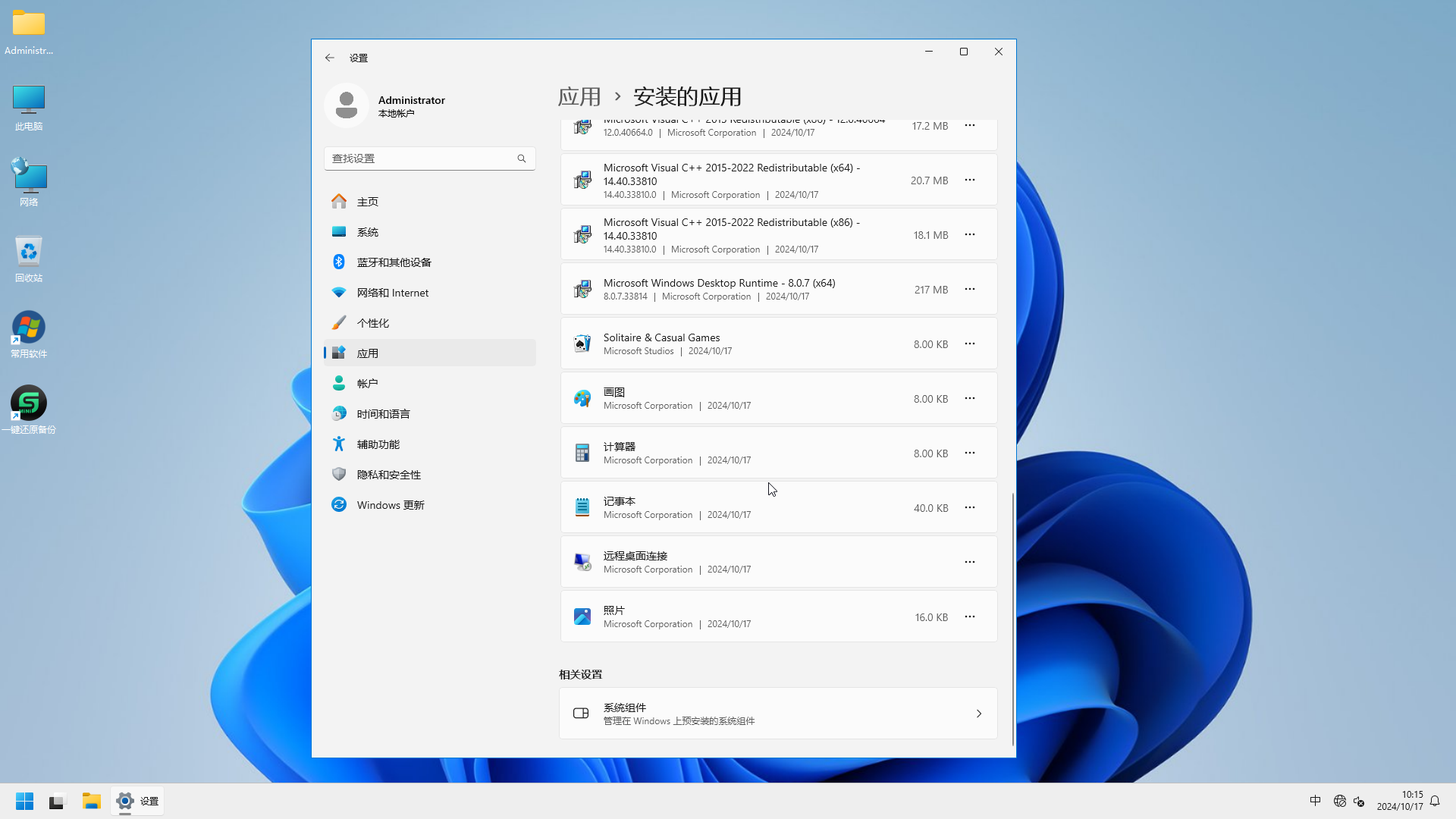Open more options for 画图
The image size is (1456, 819).
[970, 398]
